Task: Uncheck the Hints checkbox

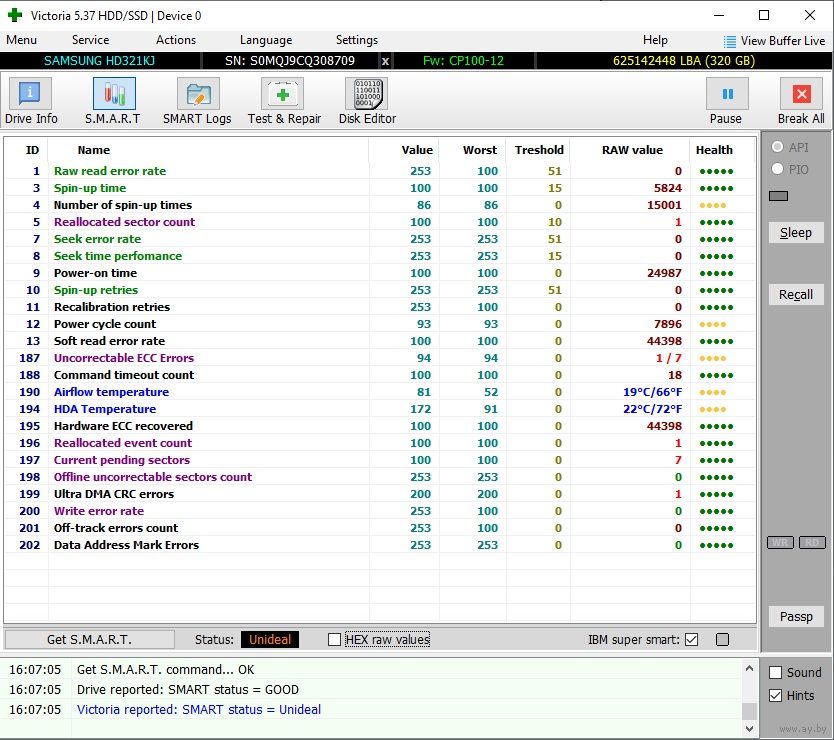Action: tap(775, 696)
